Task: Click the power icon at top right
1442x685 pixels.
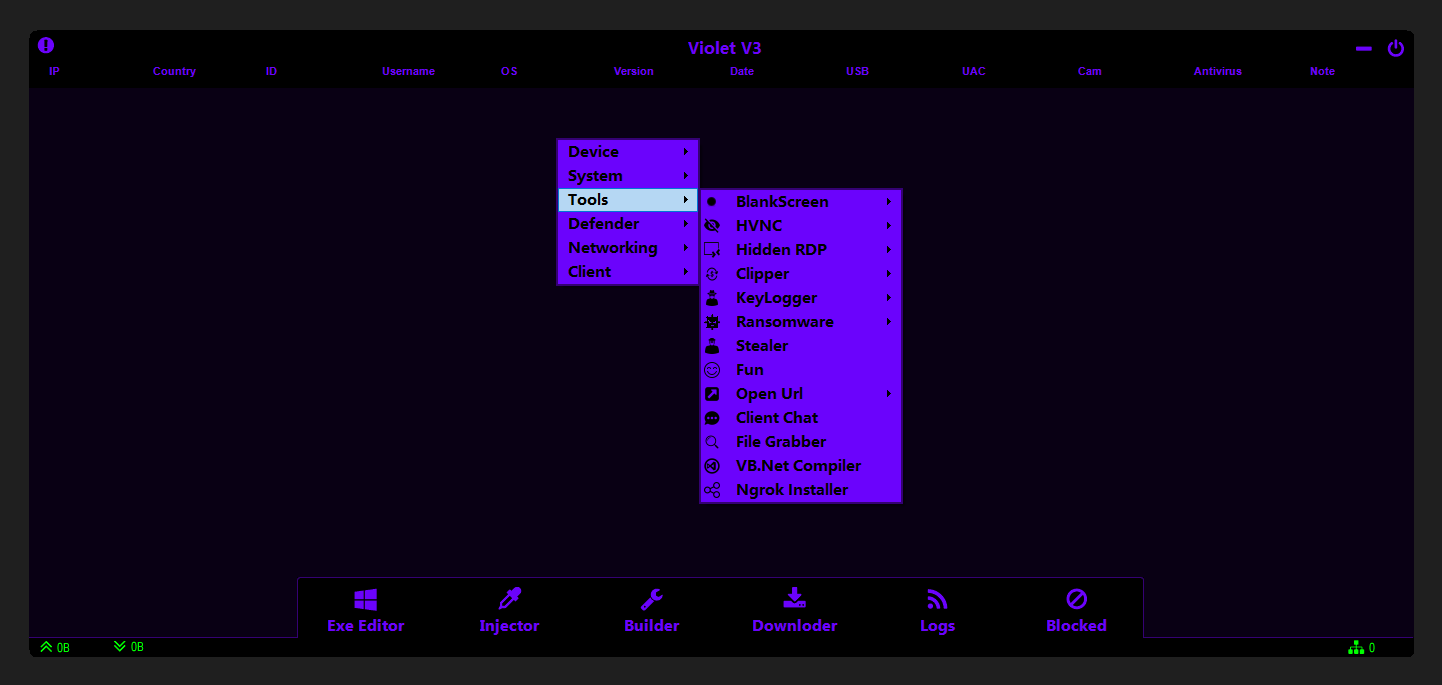Action: 1395,48
